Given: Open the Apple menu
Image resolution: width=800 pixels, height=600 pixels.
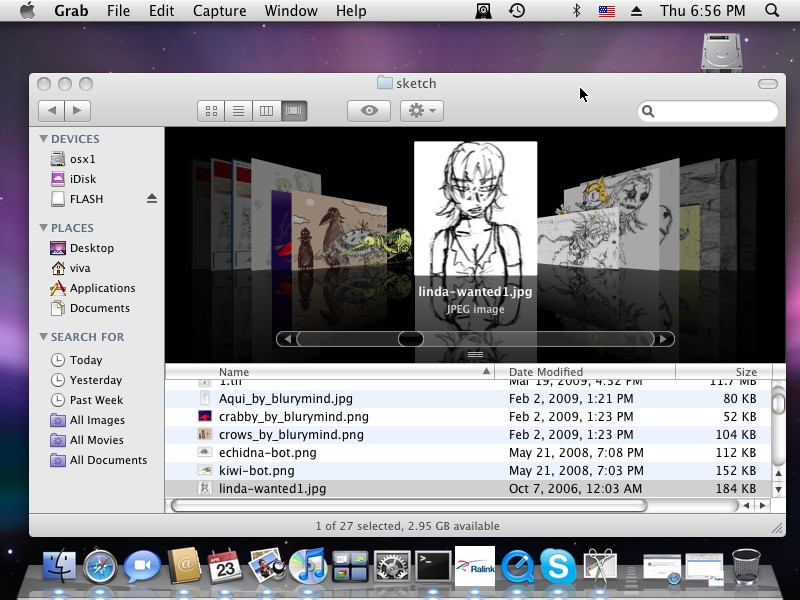Looking at the screenshot, I should click(28, 10).
